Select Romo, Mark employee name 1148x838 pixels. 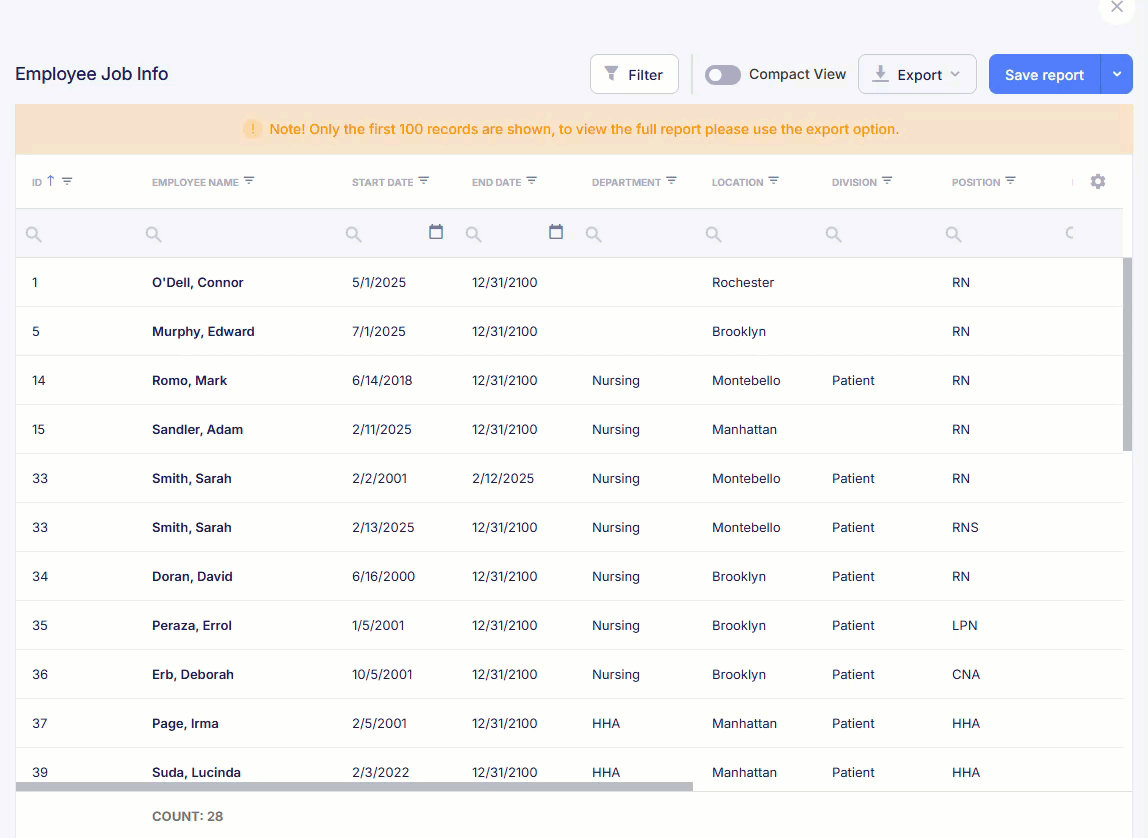click(x=189, y=381)
